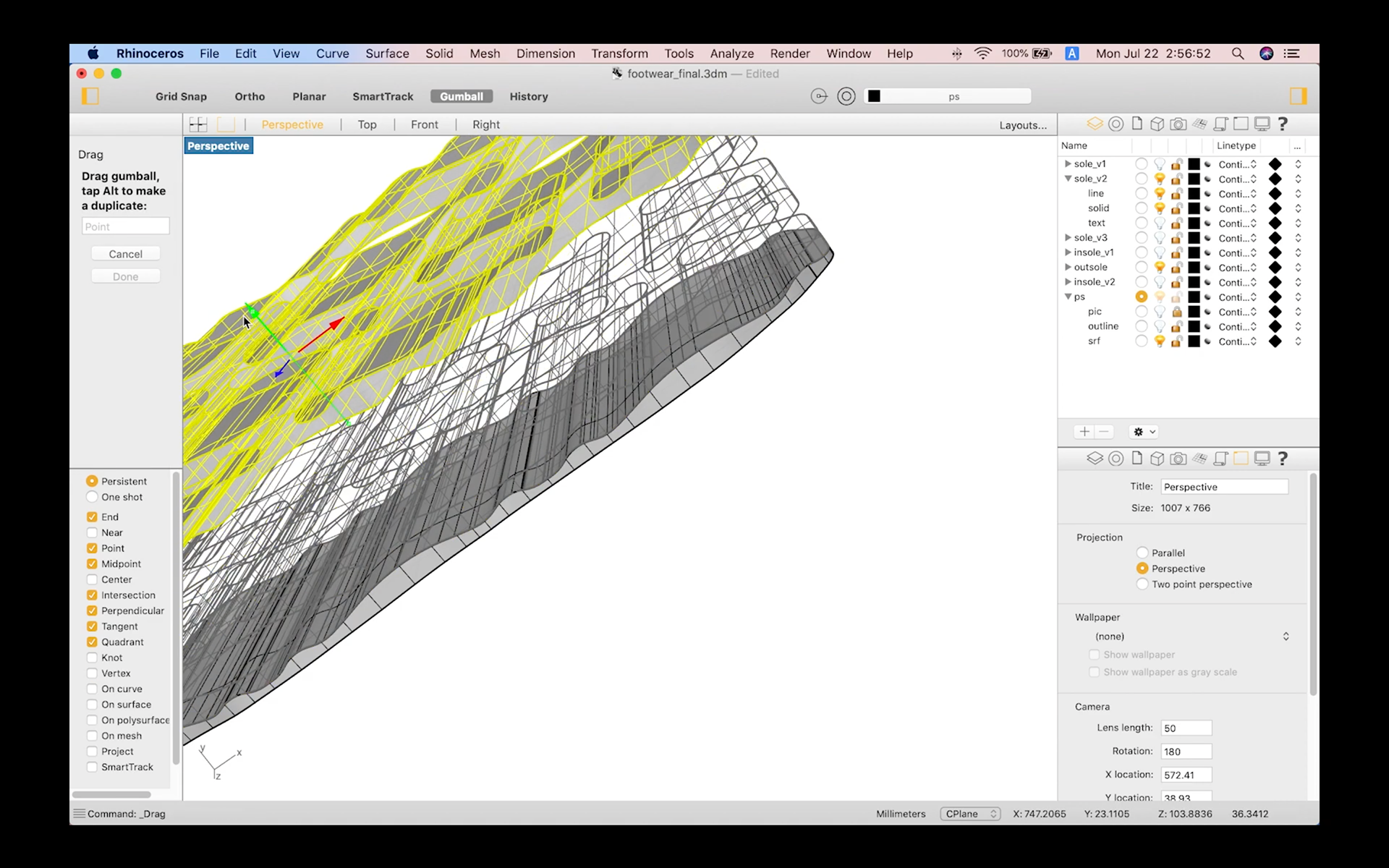The width and height of the screenshot is (1389, 868).
Task: Open the help question mark in upper inspector
Action: (x=1283, y=124)
